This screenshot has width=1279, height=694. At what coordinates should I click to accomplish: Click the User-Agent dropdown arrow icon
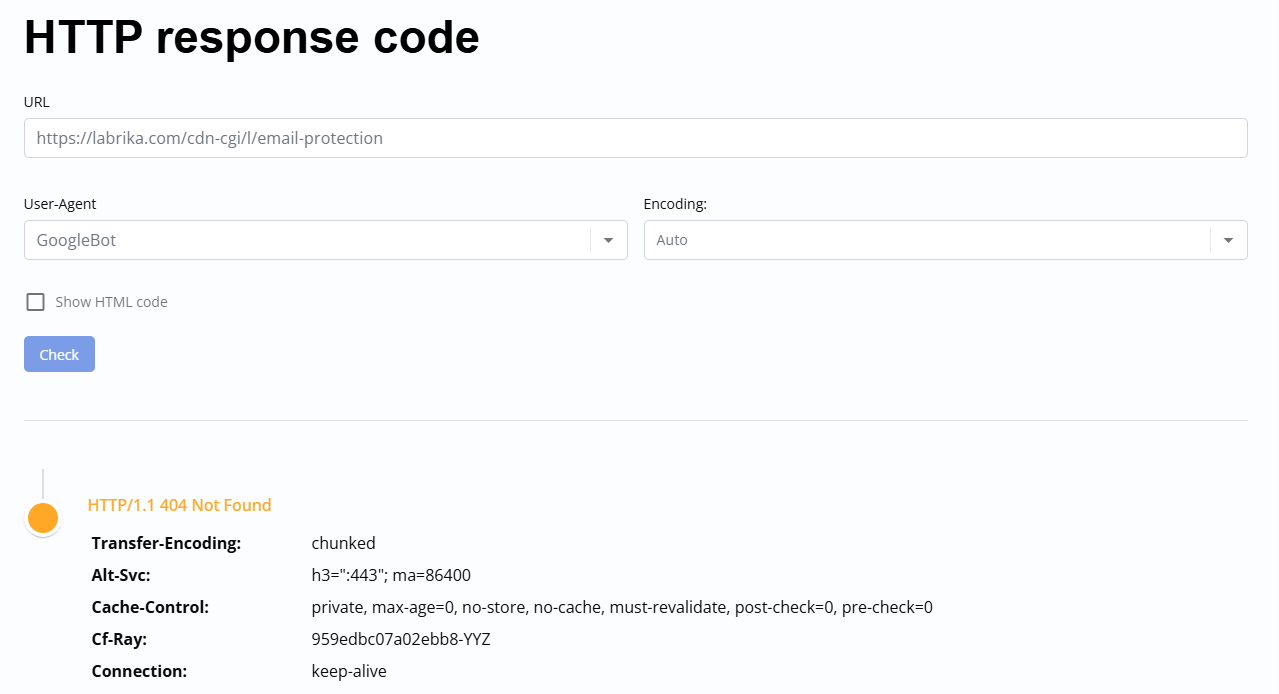[x=608, y=240]
